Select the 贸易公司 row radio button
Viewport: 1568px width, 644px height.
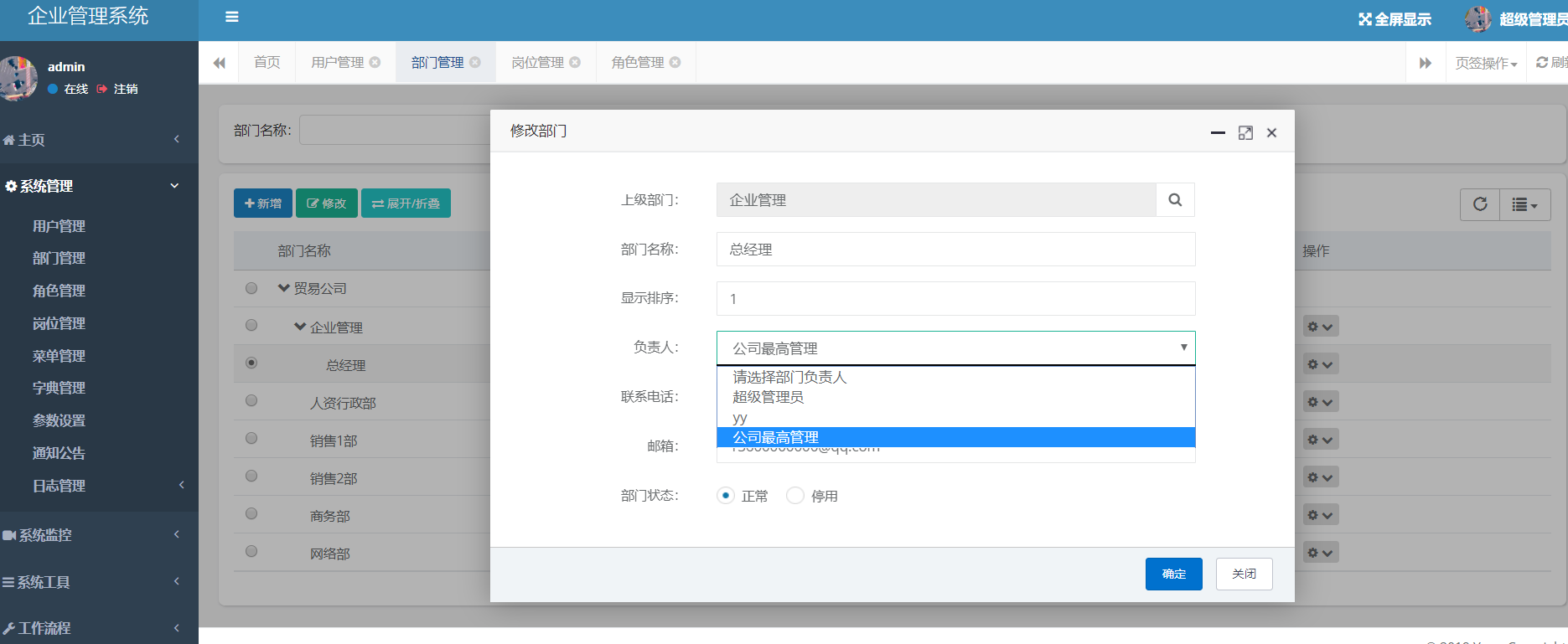point(251,288)
